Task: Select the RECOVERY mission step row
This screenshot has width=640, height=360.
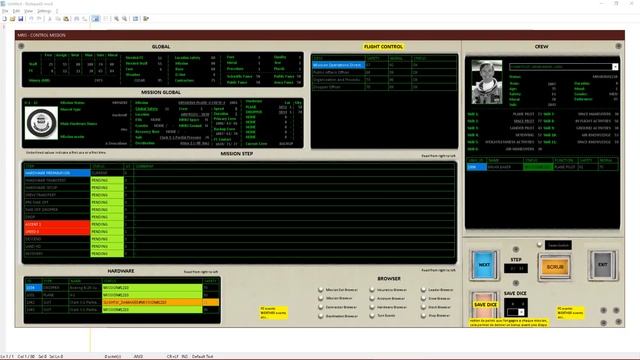Action: (240, 254)
